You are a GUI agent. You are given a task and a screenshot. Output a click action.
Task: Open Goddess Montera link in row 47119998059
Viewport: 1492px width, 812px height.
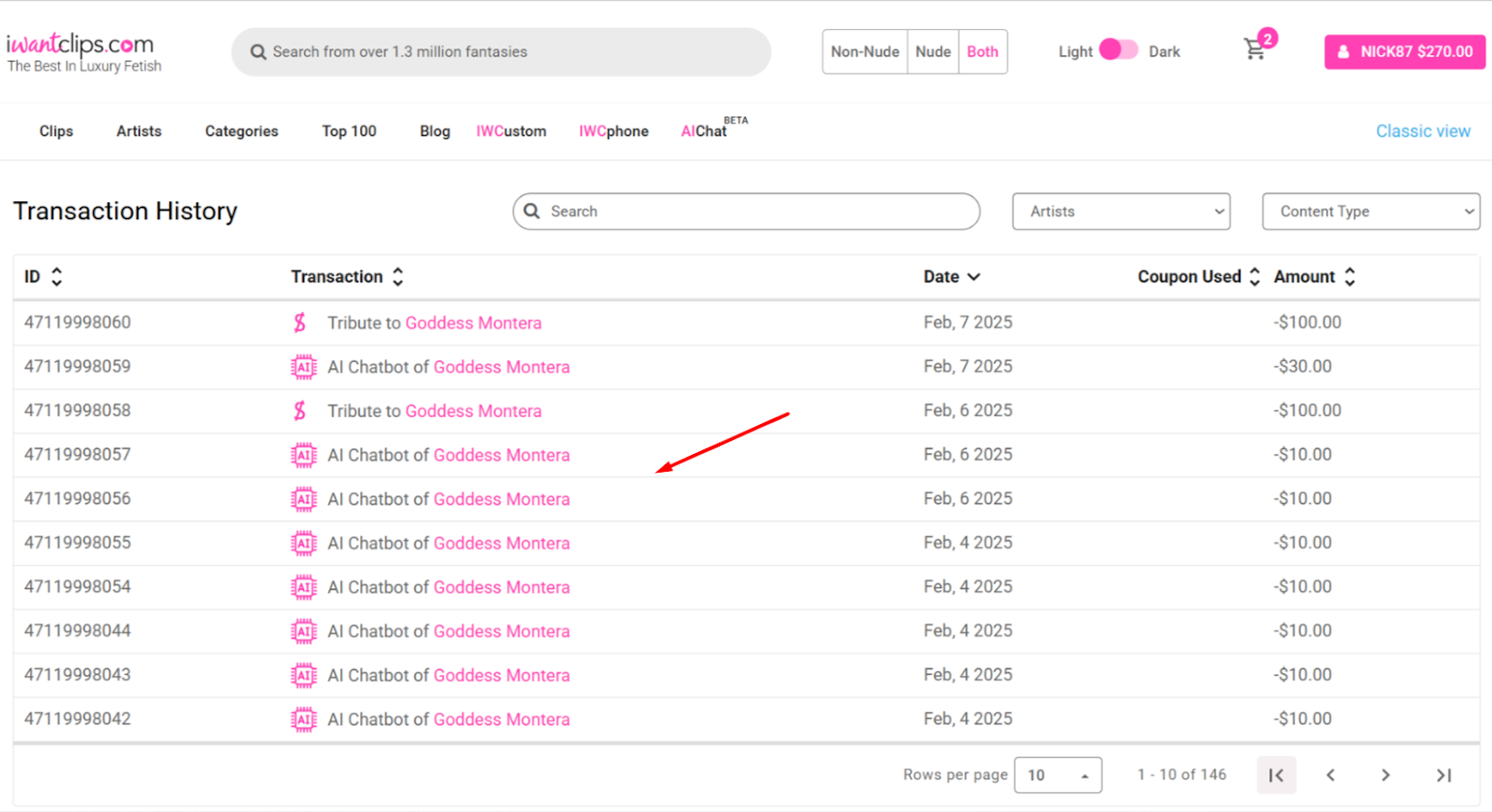[501, 367]
